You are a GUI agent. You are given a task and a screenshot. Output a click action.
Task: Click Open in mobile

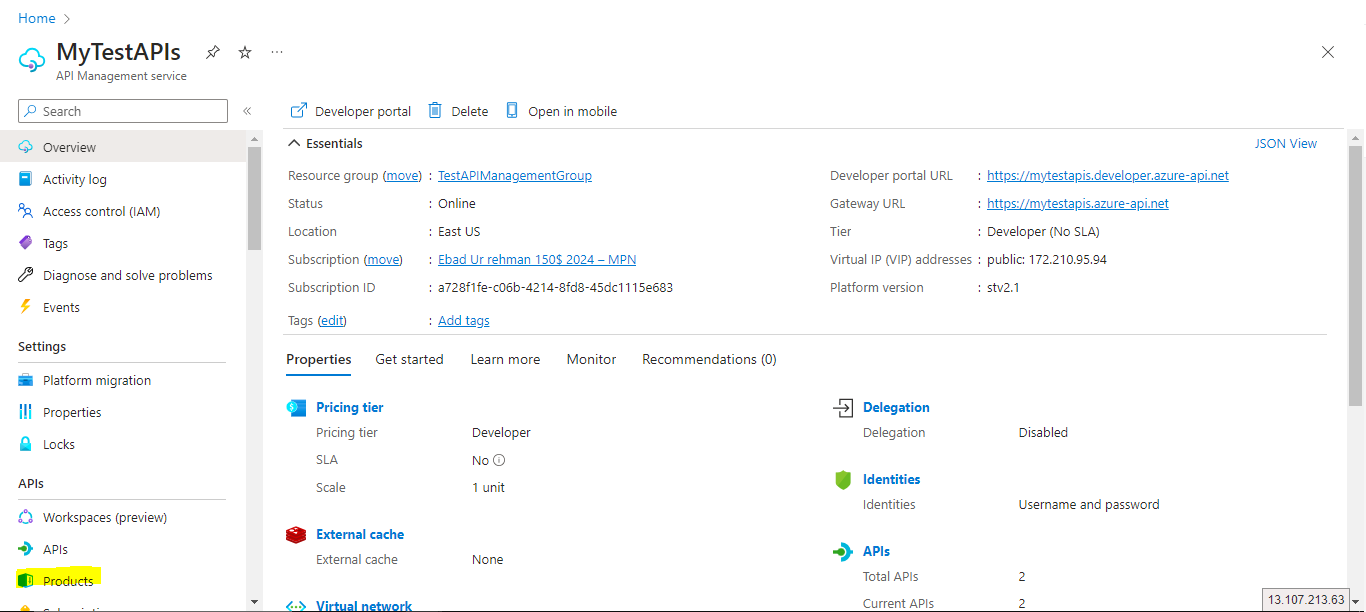(x=561, y=111)
